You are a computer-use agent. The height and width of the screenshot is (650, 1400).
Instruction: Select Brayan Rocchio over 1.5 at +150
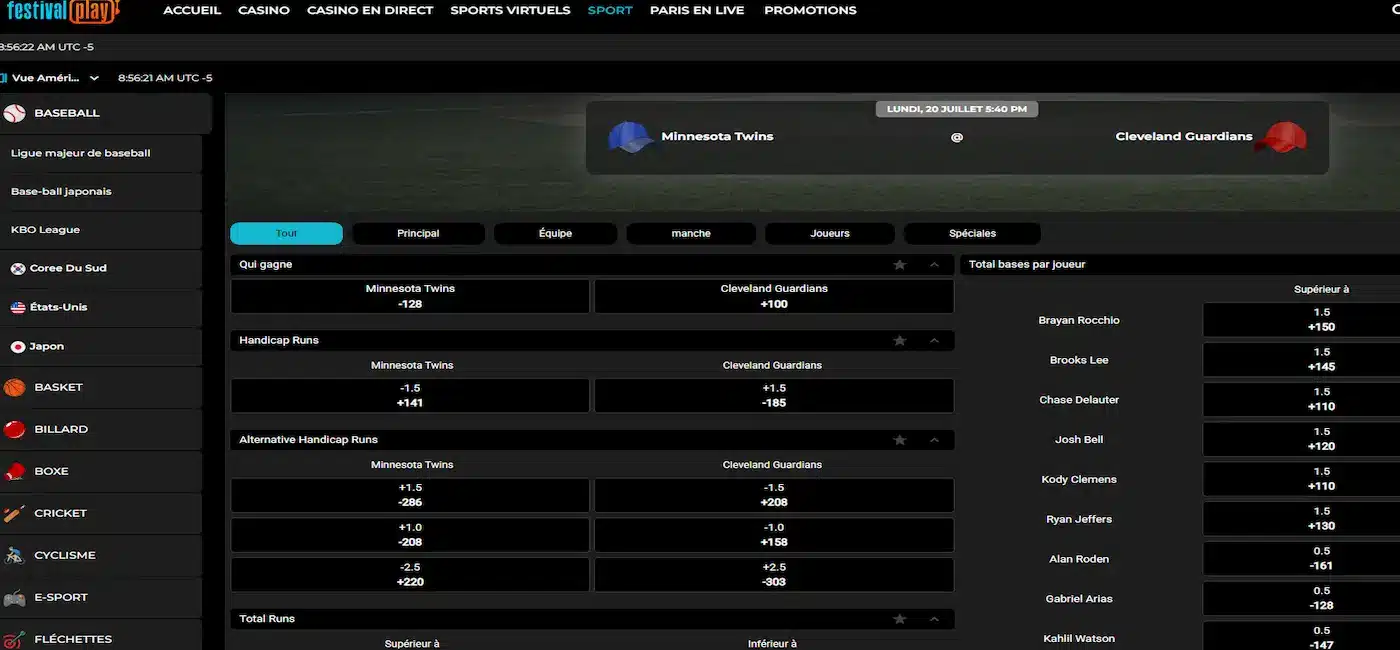(x=1301, y=320)
